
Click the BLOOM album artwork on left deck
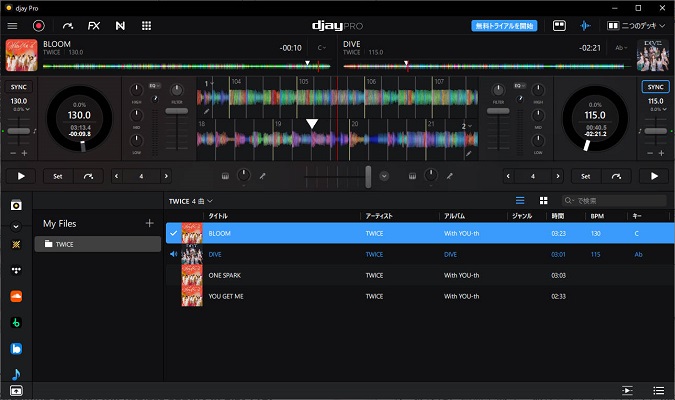(22, 55)
